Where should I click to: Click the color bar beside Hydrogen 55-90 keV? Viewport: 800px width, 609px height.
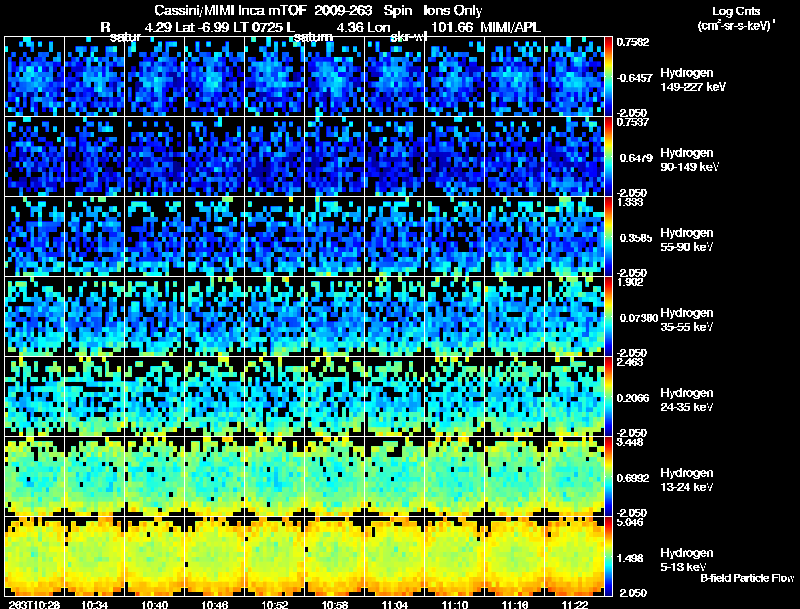click(608, 237)
